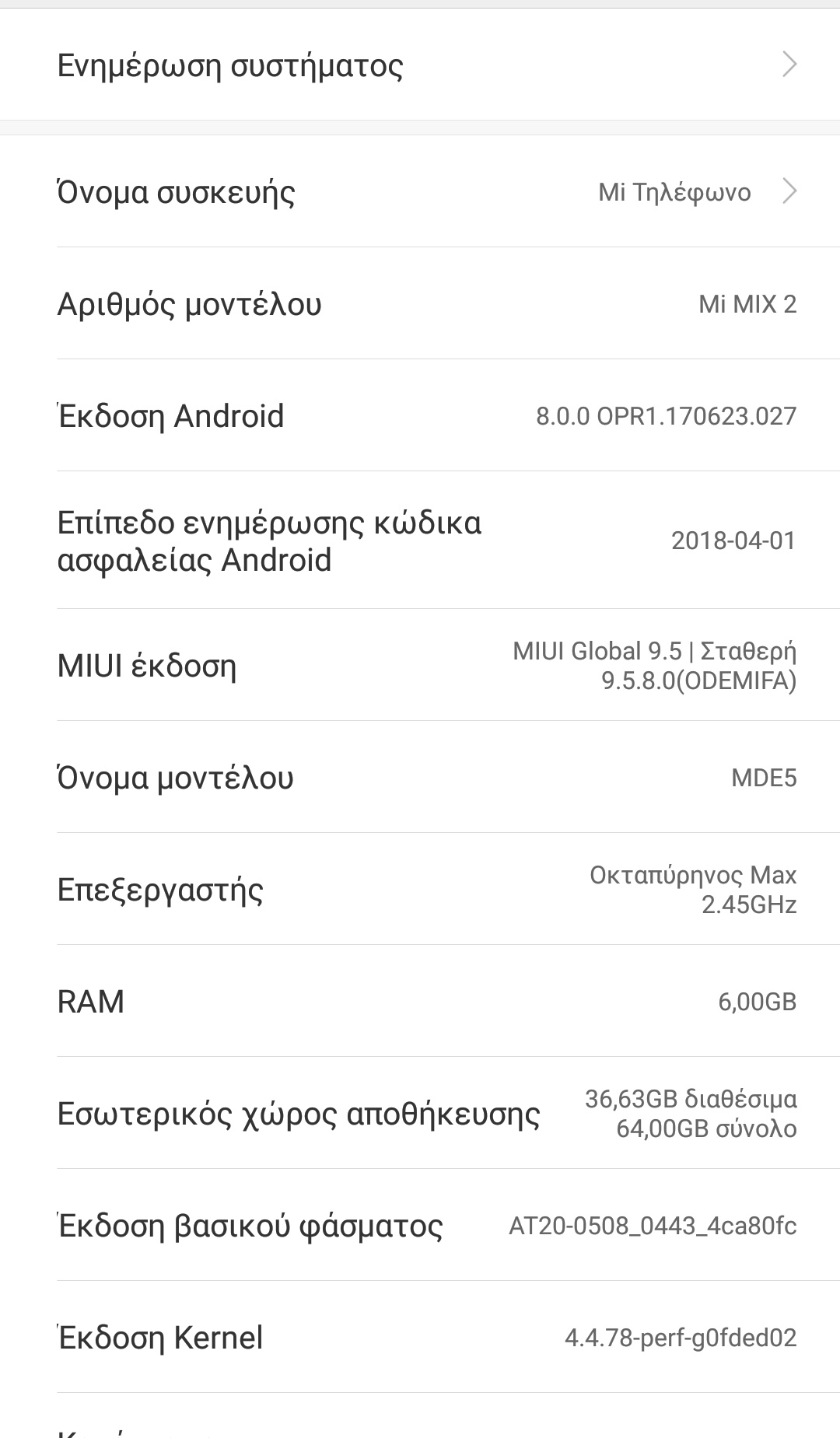This screenshot has width=840, height=1438.
Task: Tap the 6,00GB RAM value
Action: tap(757, 1002)
